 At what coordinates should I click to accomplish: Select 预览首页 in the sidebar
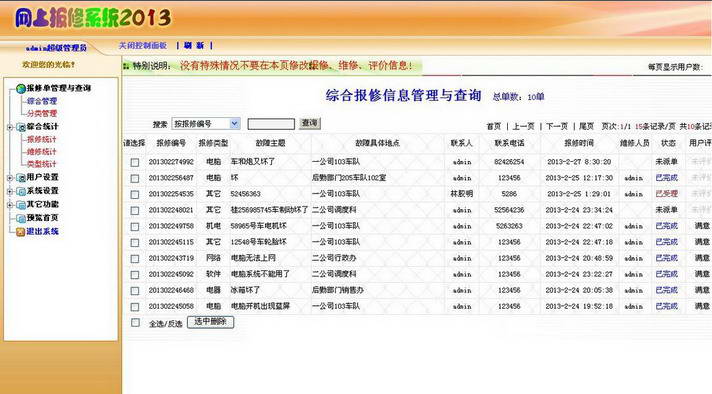coord(42,218)
